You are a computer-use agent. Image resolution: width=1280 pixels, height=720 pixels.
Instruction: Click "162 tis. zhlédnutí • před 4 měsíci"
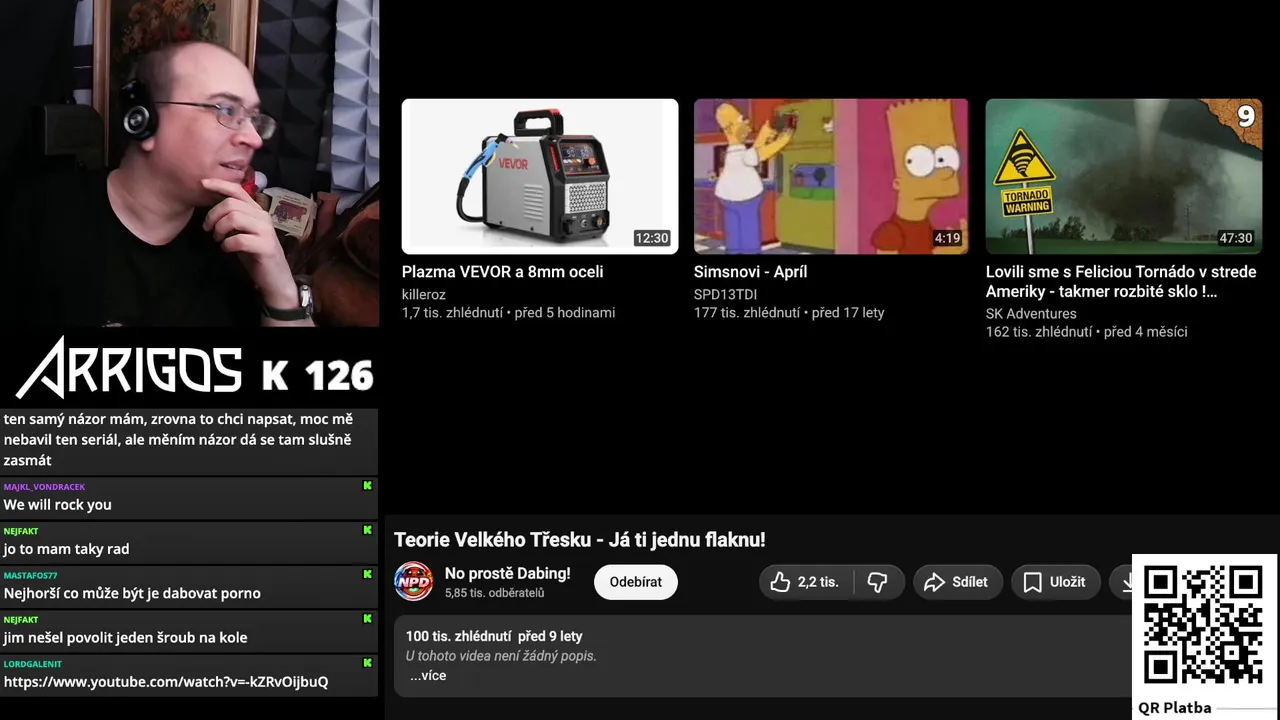[1086, 332]
